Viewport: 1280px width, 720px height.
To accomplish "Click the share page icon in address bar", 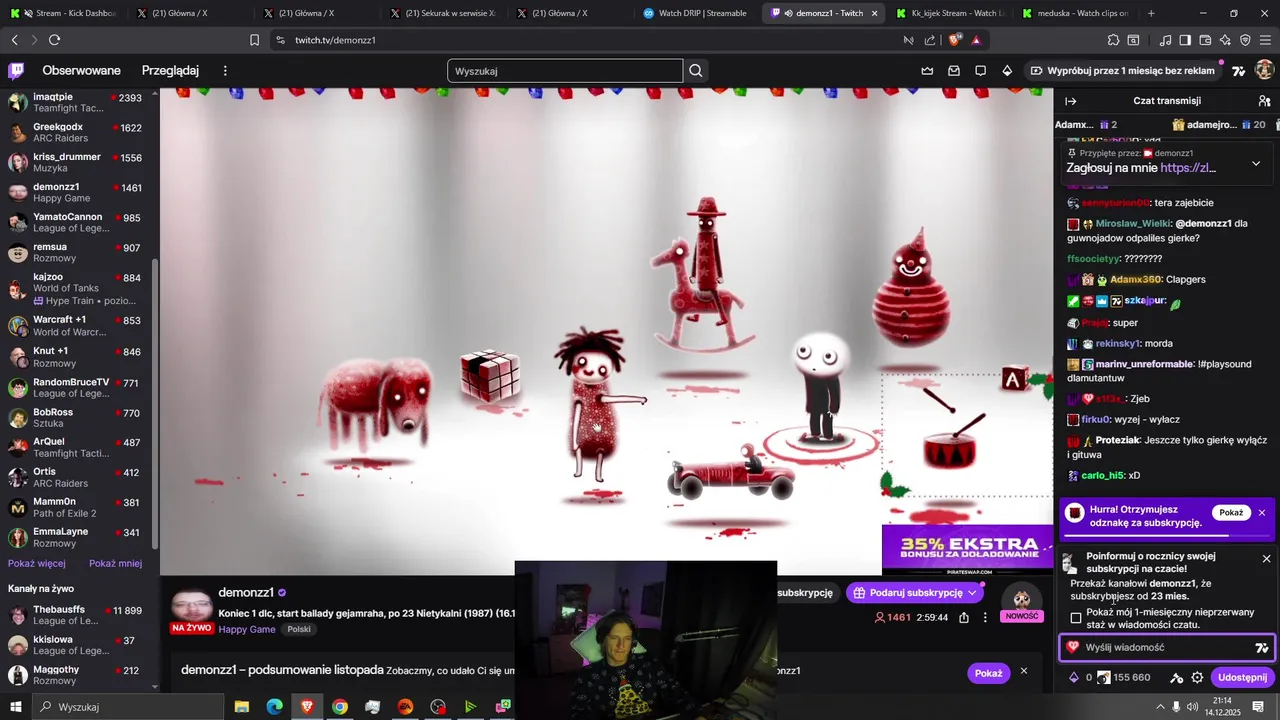I will [x=930, y=40].
